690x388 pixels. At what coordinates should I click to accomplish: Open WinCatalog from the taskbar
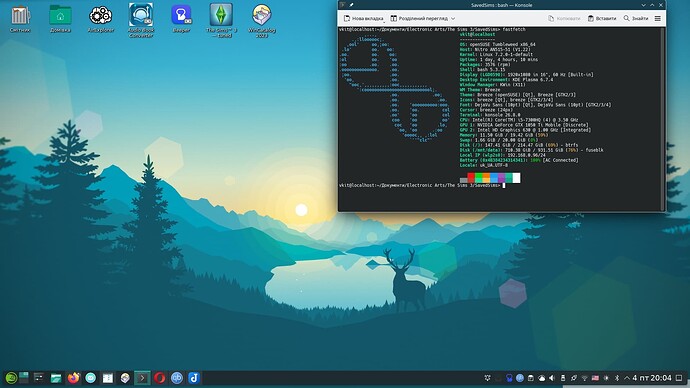[125, 378]
